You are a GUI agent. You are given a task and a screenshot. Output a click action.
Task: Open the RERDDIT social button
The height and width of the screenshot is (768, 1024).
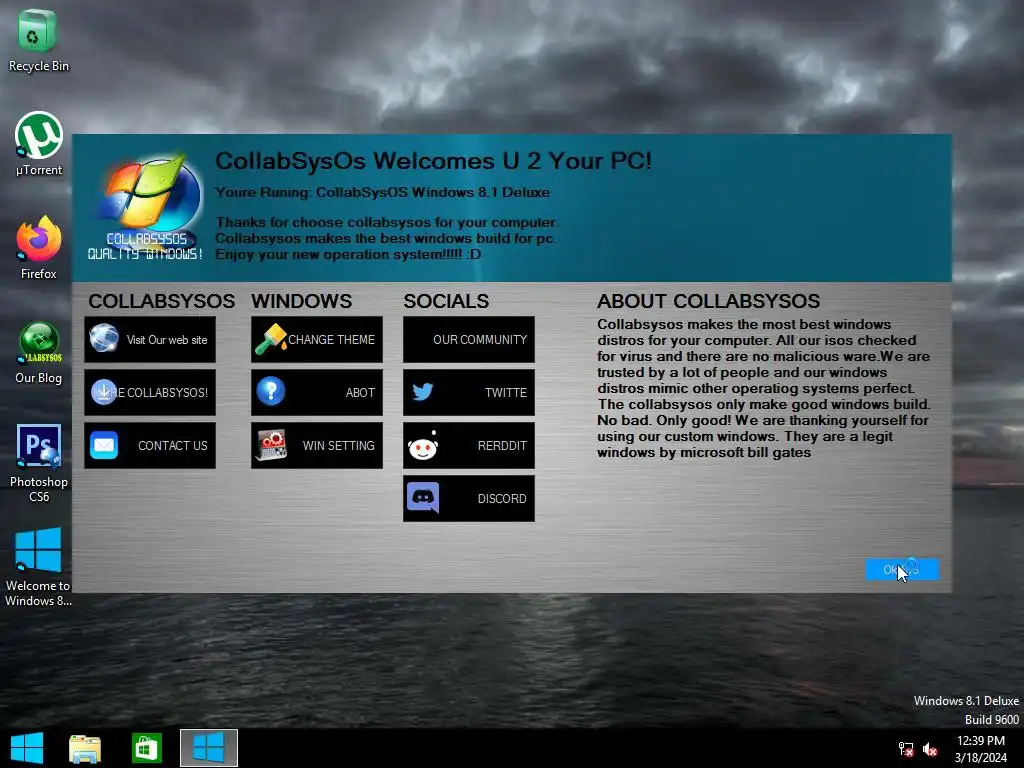469,445
